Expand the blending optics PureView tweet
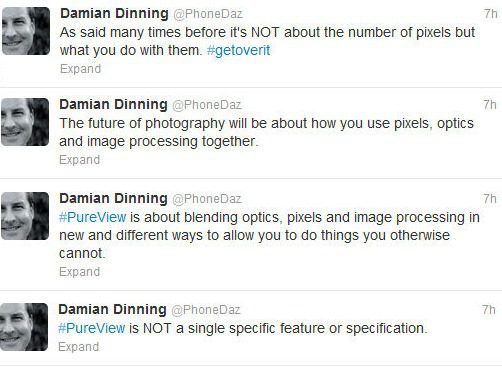The image size is (502, 367). tap(80, 272)
